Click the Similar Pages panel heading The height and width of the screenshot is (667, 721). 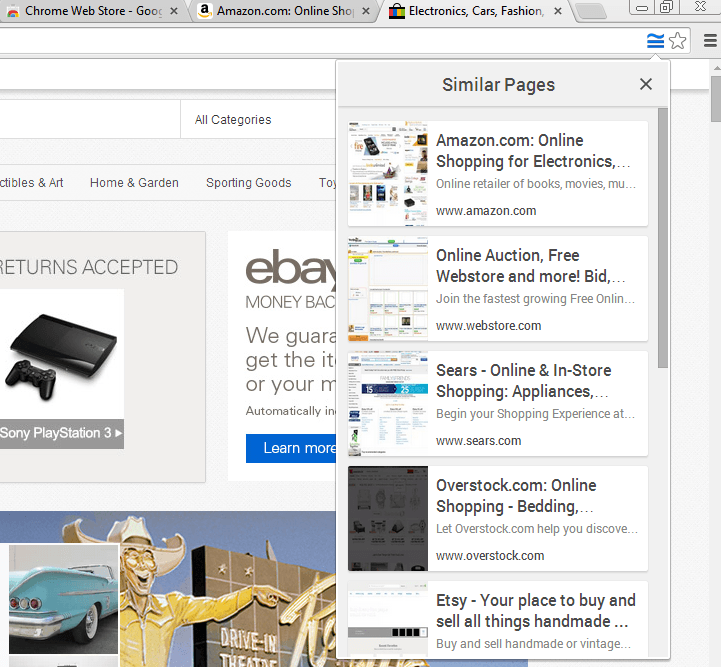point(498,85)
